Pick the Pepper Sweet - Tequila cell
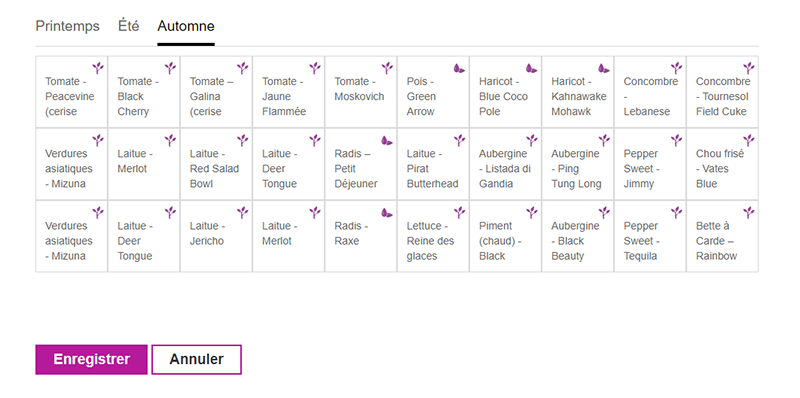This screenshot has height=398, width=800. pyautogui.click(x=650, y=236)
